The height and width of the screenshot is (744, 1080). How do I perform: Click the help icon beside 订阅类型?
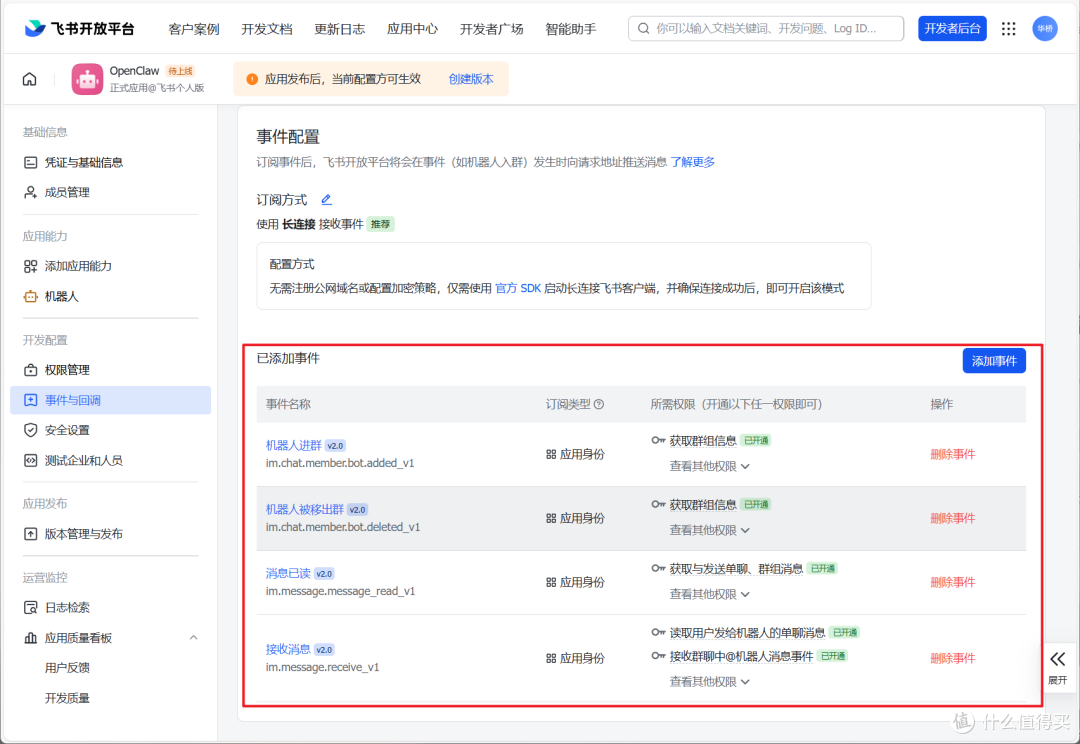(x=599, y=404)
